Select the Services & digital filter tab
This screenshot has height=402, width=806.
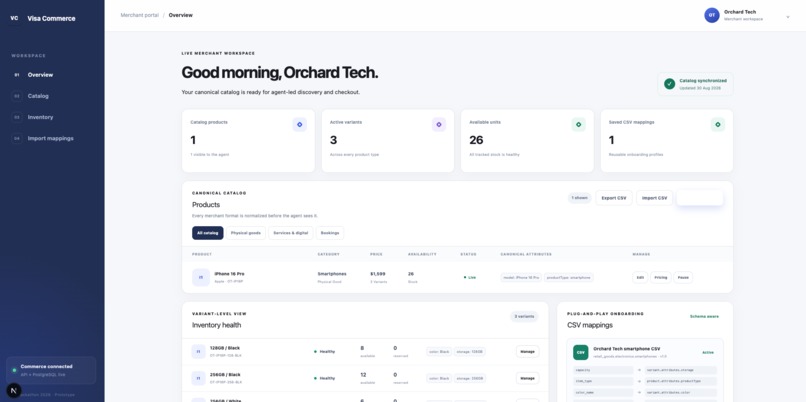(x=291, y=233)
